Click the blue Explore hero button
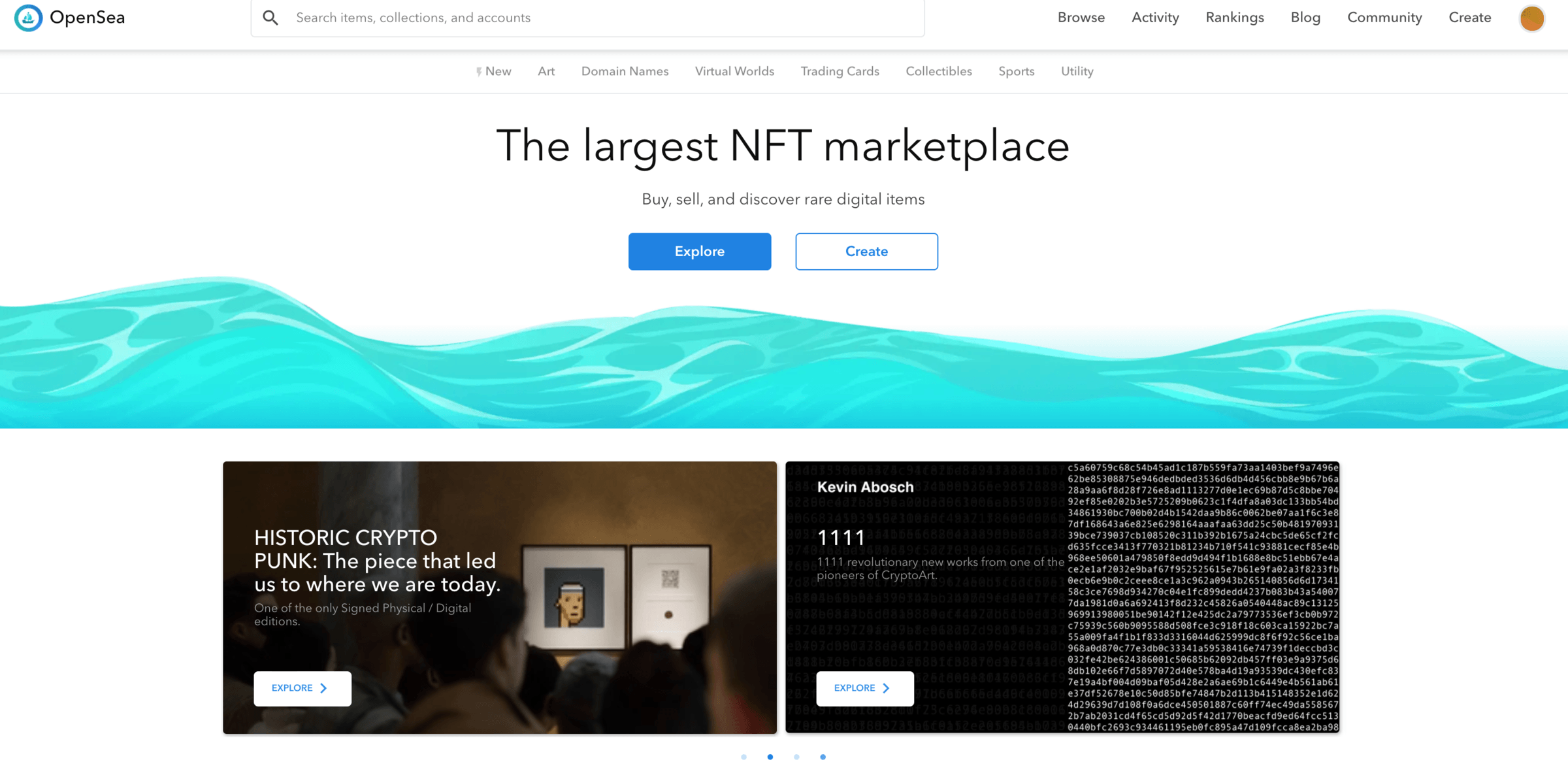 (700, 252)
